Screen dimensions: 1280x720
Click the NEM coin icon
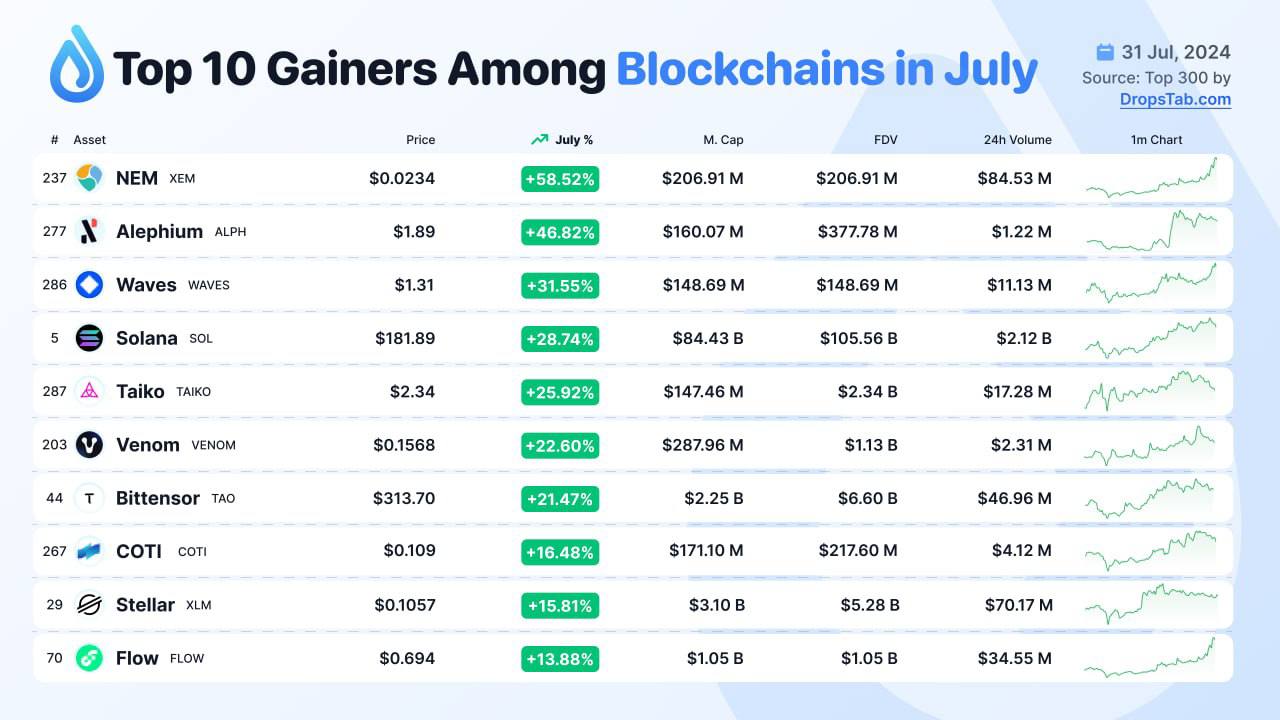coord(89,178)
